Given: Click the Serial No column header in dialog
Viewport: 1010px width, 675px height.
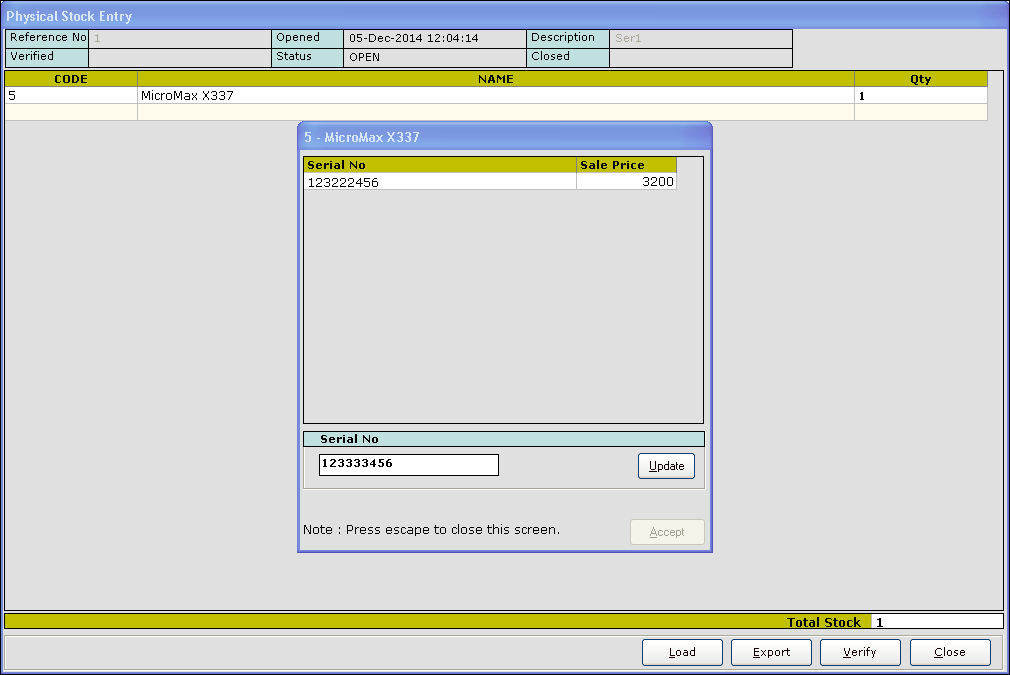Looking at the screenshot, I should pyautogui.click(x=440, y=165).
